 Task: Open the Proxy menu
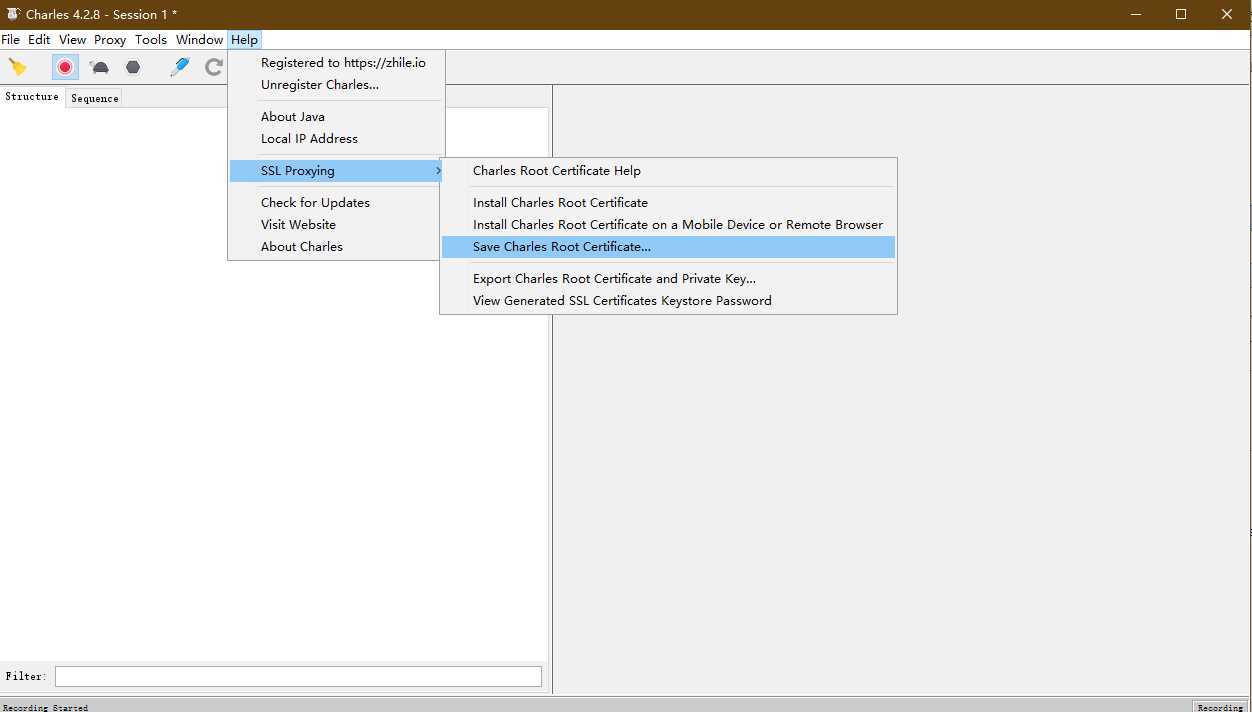110,40
